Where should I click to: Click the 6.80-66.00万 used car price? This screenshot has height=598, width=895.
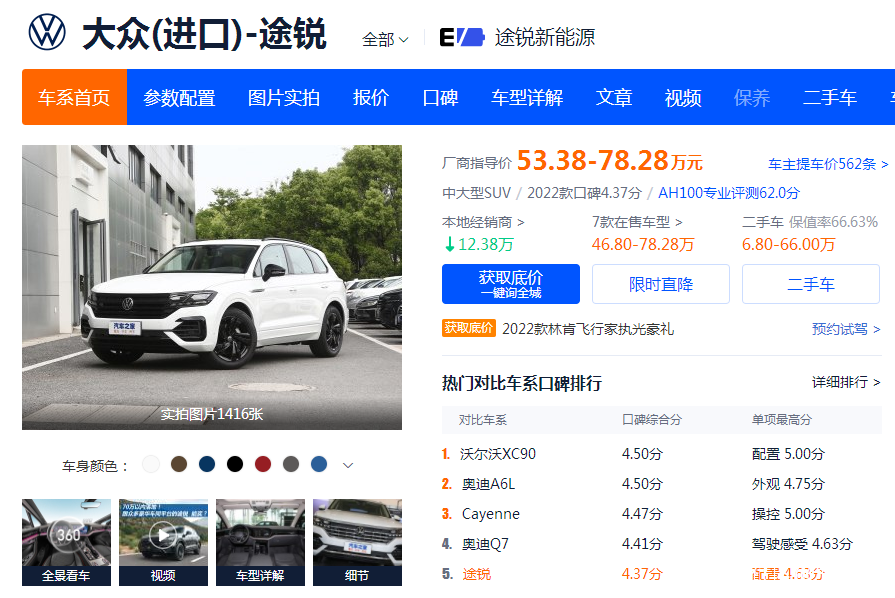pos(788,245)
